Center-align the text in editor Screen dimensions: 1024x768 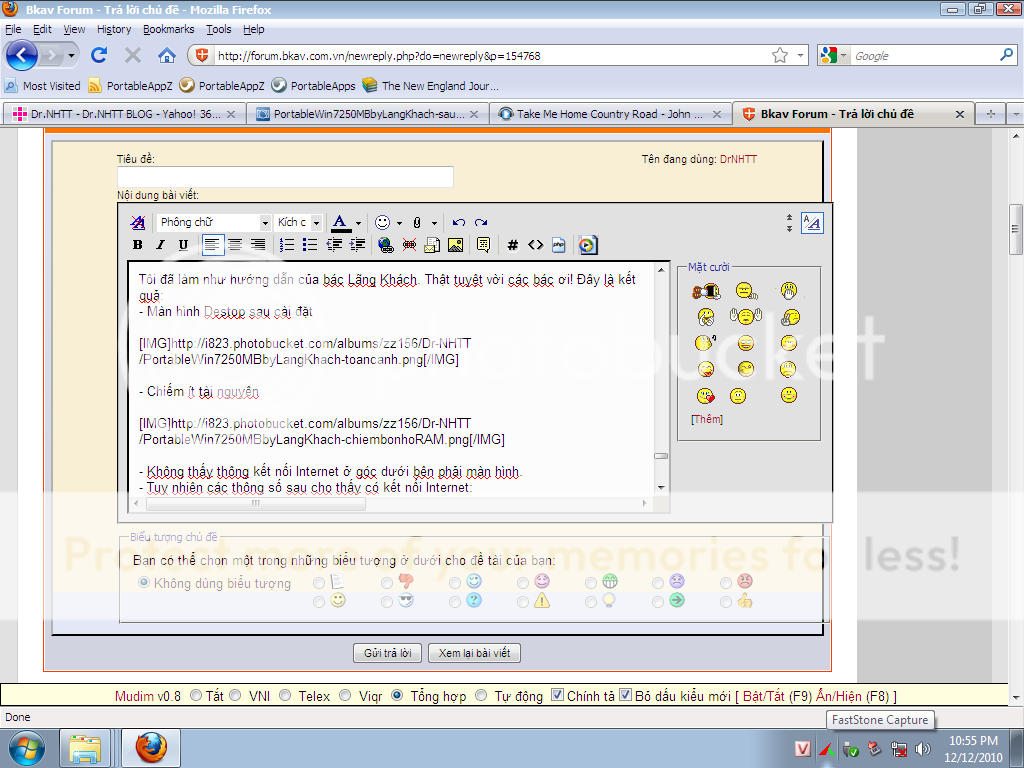pos(235,245)
